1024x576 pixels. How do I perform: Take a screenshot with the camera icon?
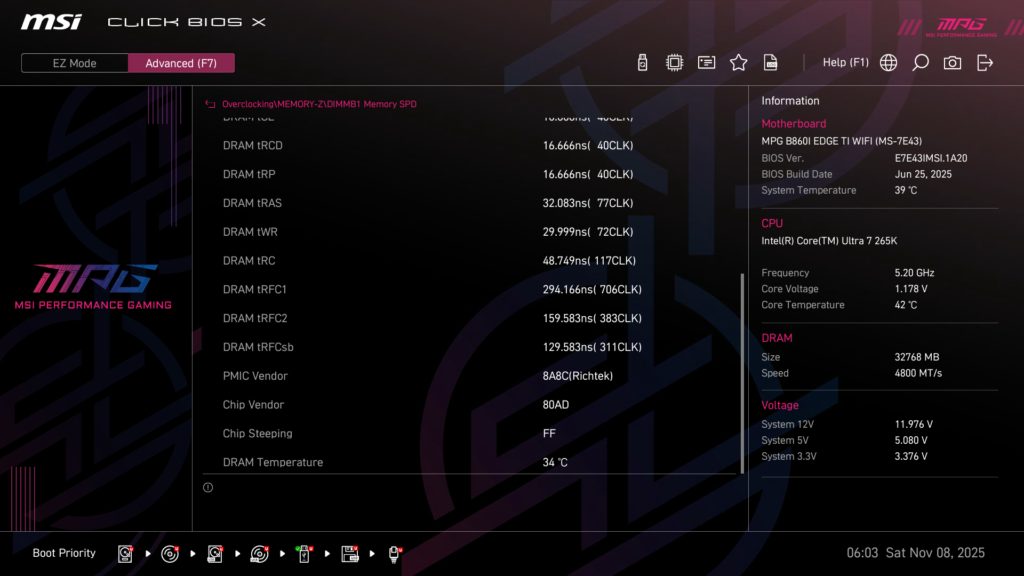click(952, 61)
